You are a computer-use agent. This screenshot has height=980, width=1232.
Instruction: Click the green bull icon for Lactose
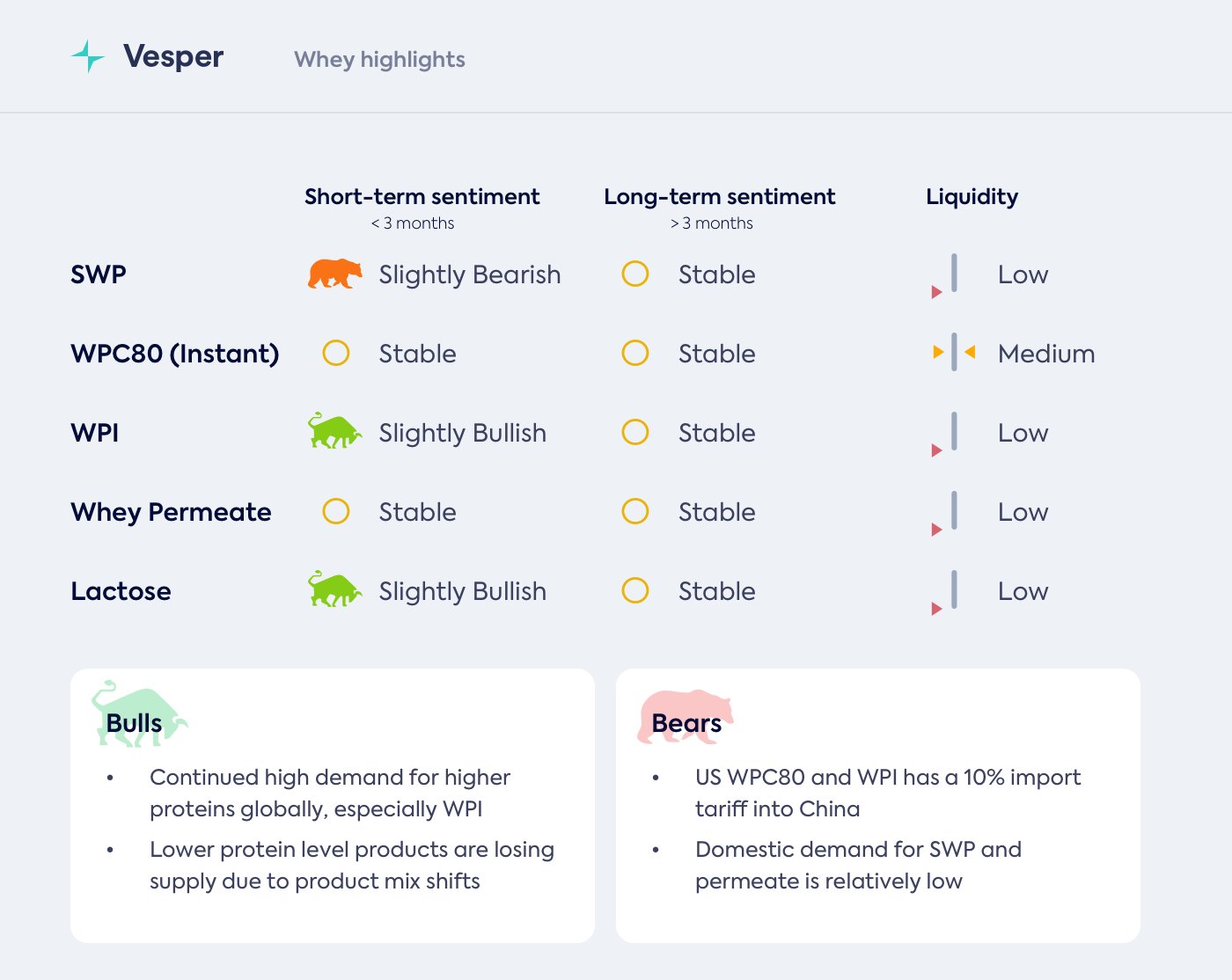334,589
